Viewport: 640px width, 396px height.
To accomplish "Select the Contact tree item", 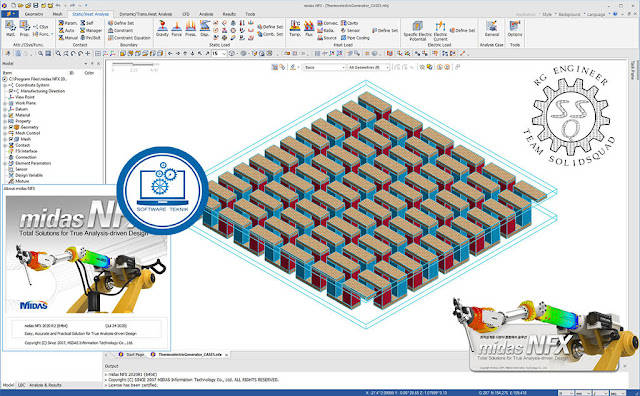I will point(22,145).
